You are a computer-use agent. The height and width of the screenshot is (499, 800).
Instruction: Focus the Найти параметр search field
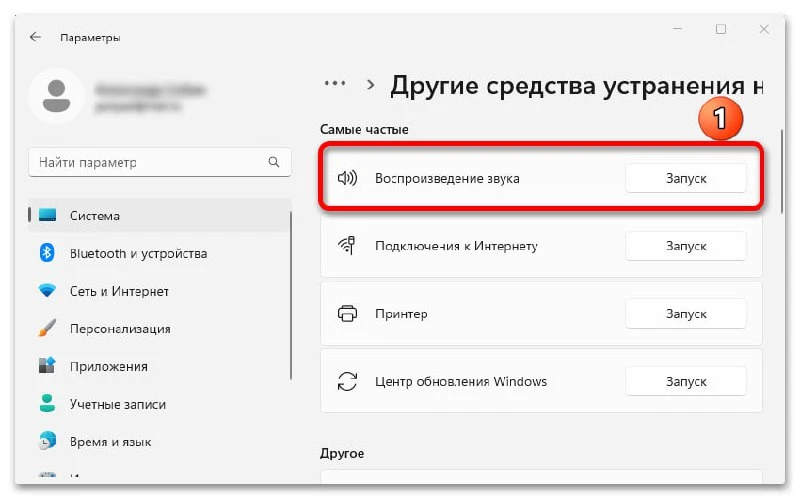click(160, 162)
